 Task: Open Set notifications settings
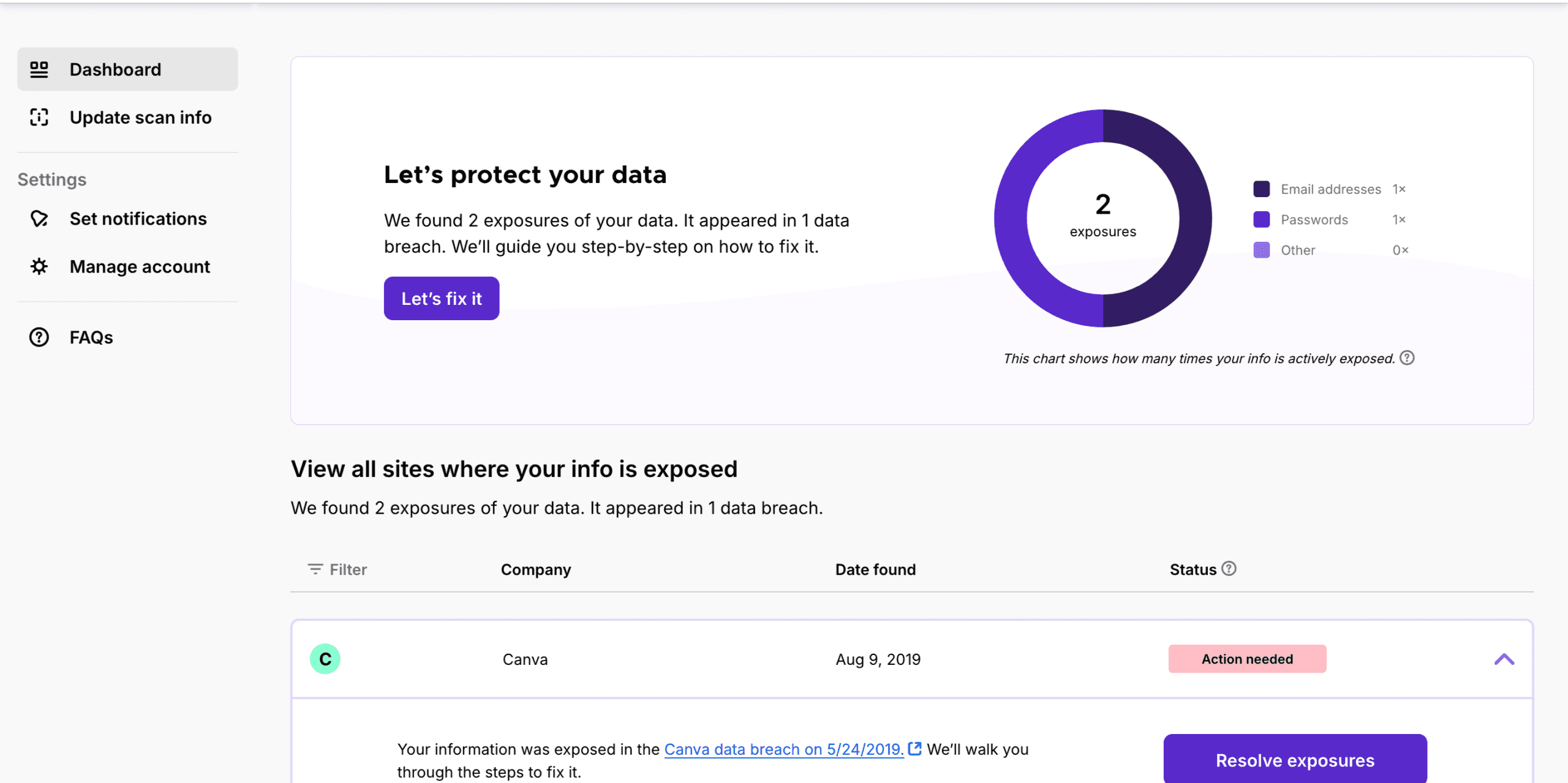[x=138, y=219]
